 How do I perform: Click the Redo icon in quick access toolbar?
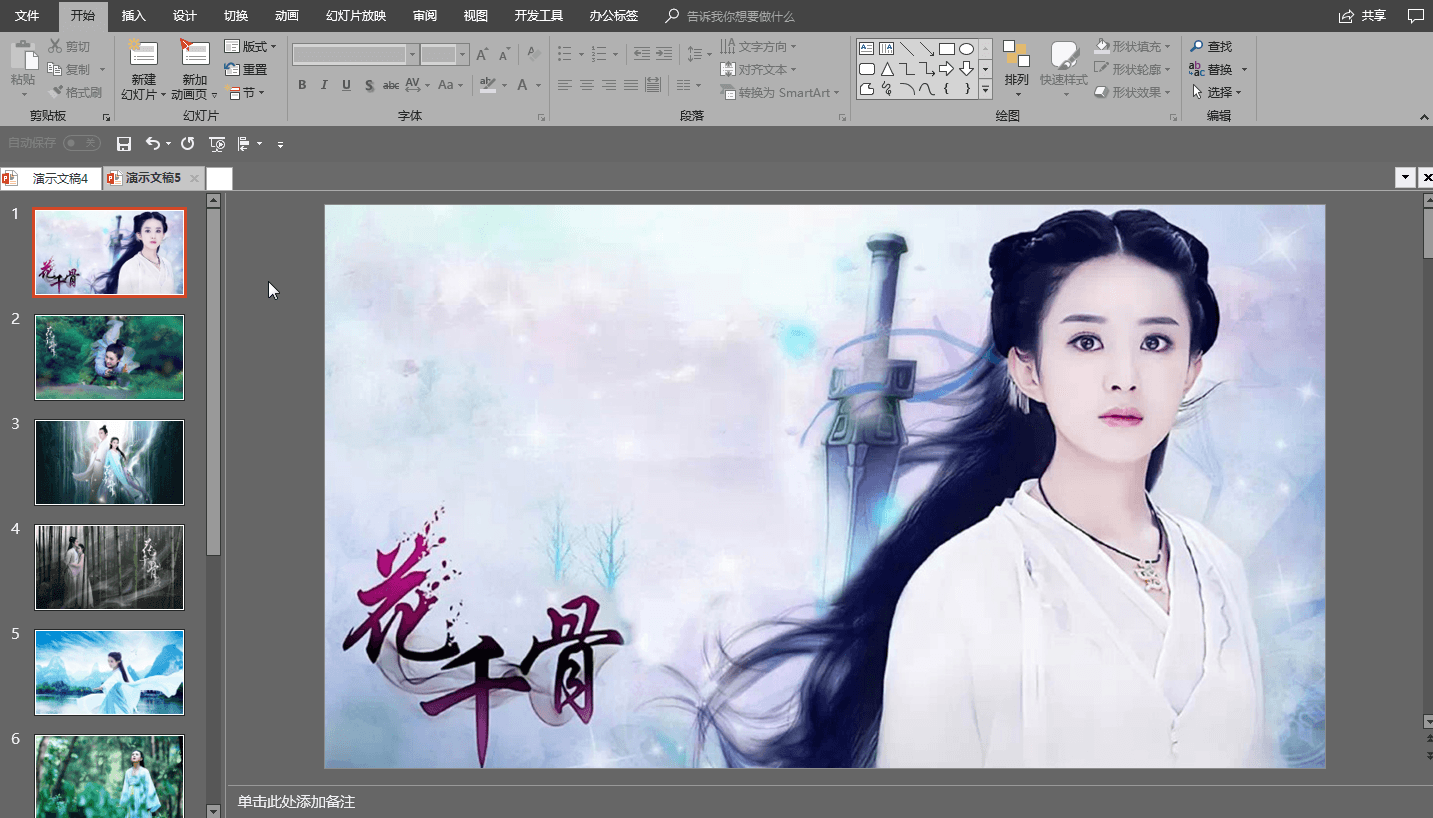click(x=187, y=144)
